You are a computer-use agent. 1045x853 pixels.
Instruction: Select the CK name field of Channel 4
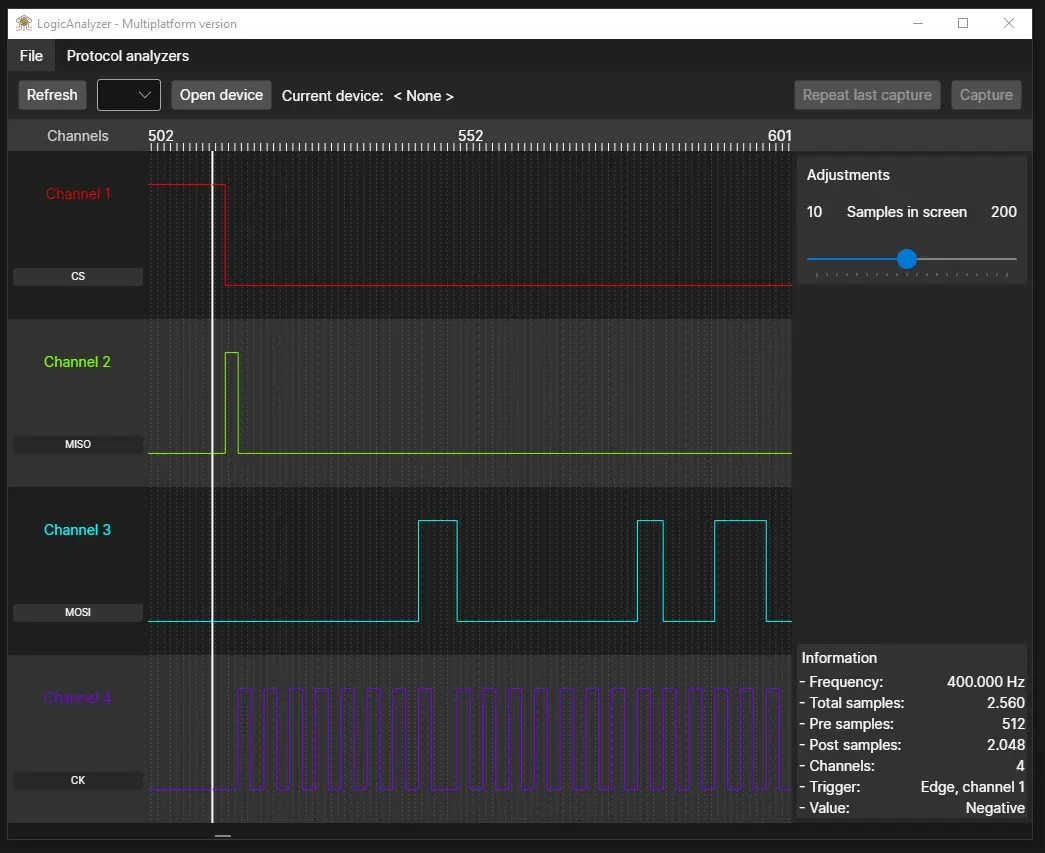point(78,780)
